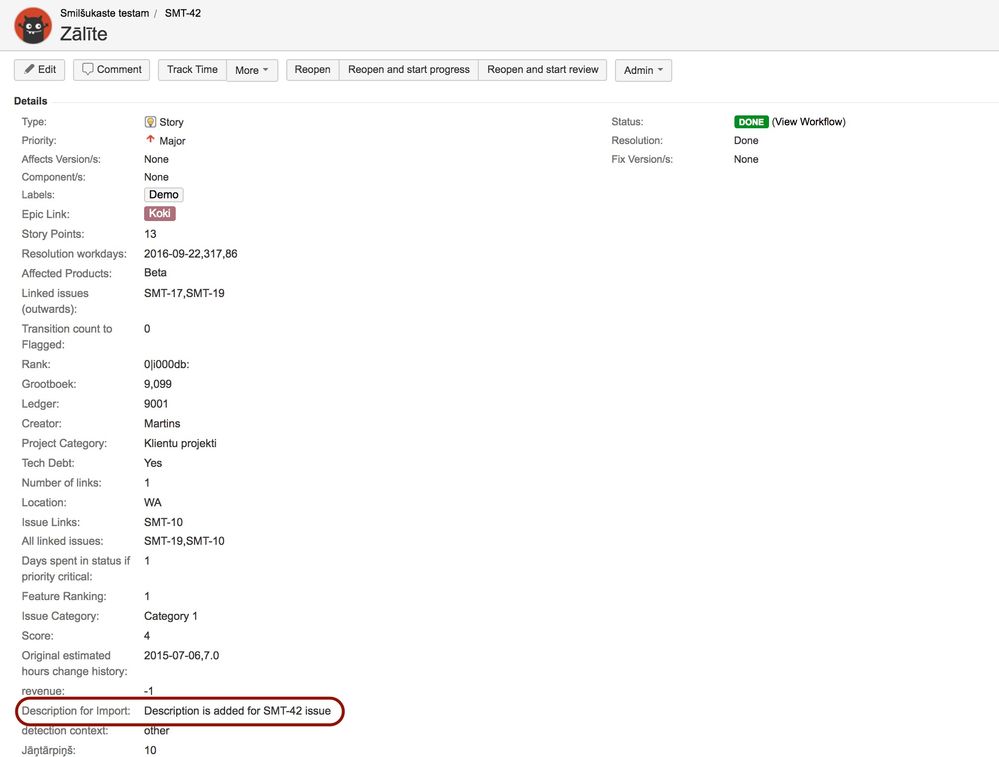The height and width of the screenshot is (757, 999).
Task: Click Grootboek value 9,099
Action: 157,384
